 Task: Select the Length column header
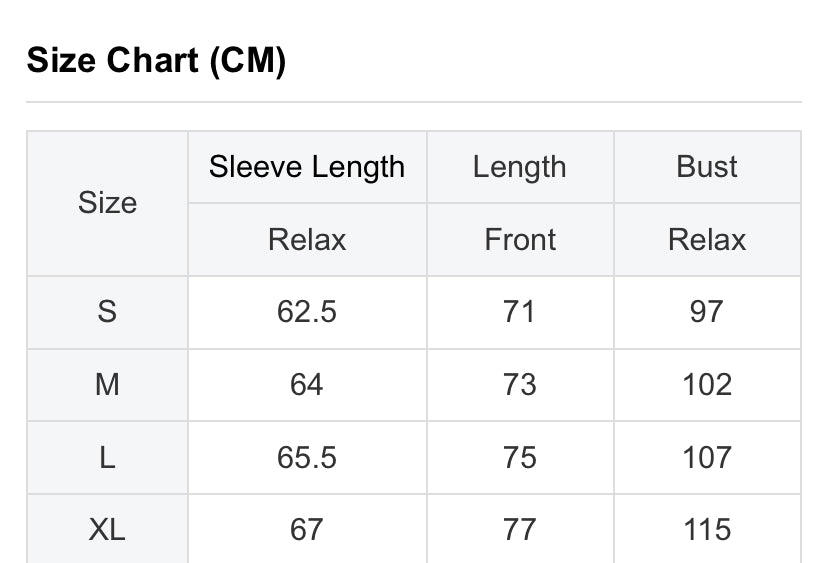[520, 167]
